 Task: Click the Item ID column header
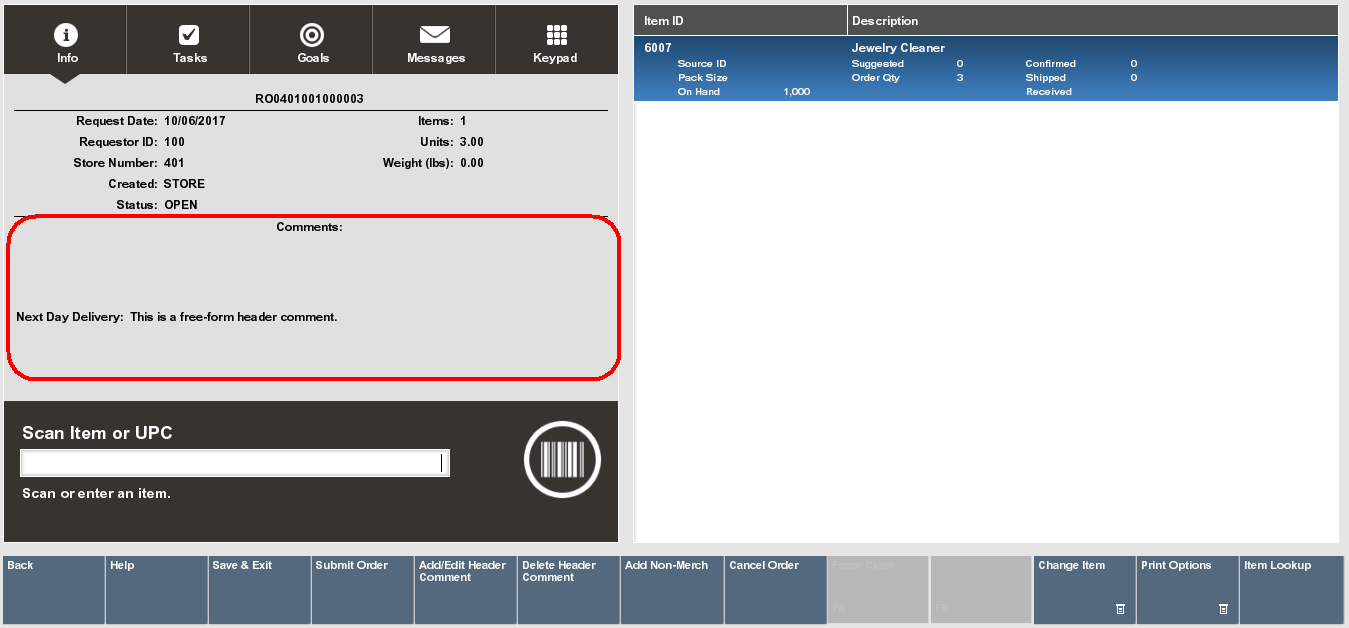tap(741, 21)
